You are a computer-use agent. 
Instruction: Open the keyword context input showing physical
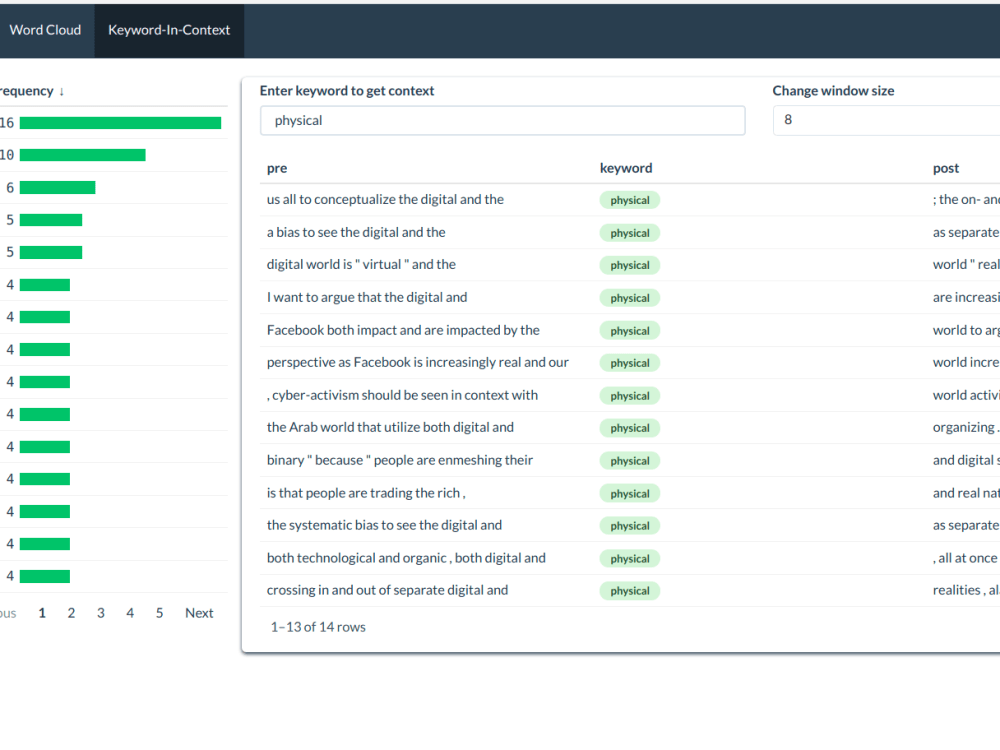[502, 120]
